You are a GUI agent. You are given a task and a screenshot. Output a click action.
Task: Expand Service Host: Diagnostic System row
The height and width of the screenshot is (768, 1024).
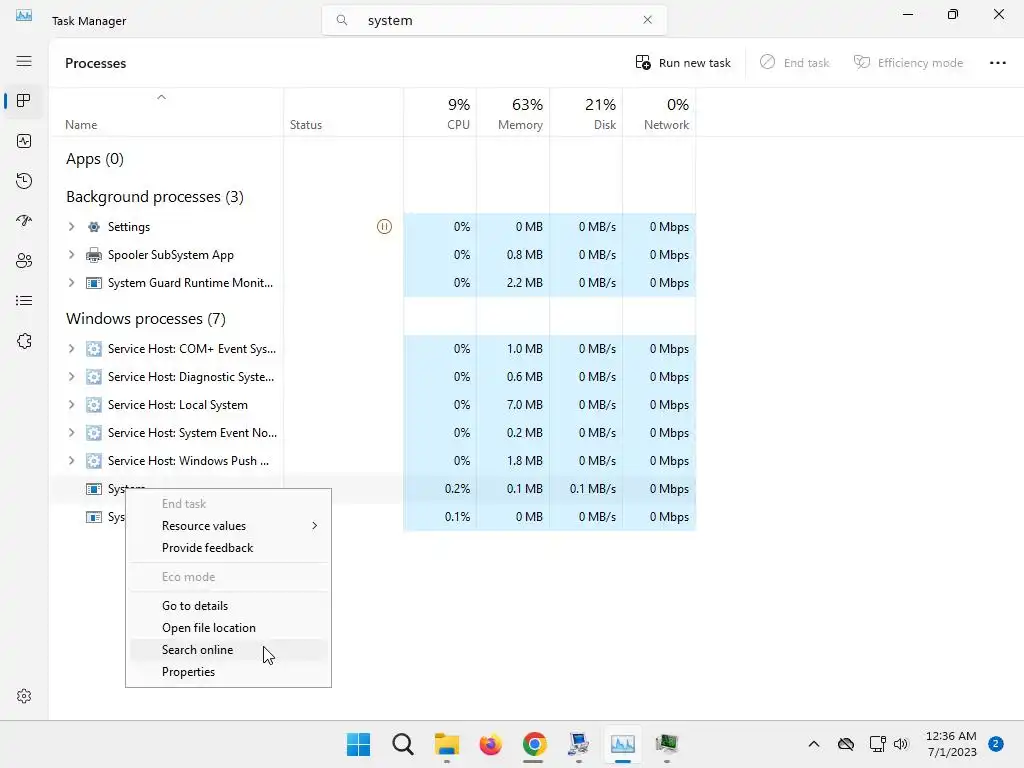pos(71,377)
